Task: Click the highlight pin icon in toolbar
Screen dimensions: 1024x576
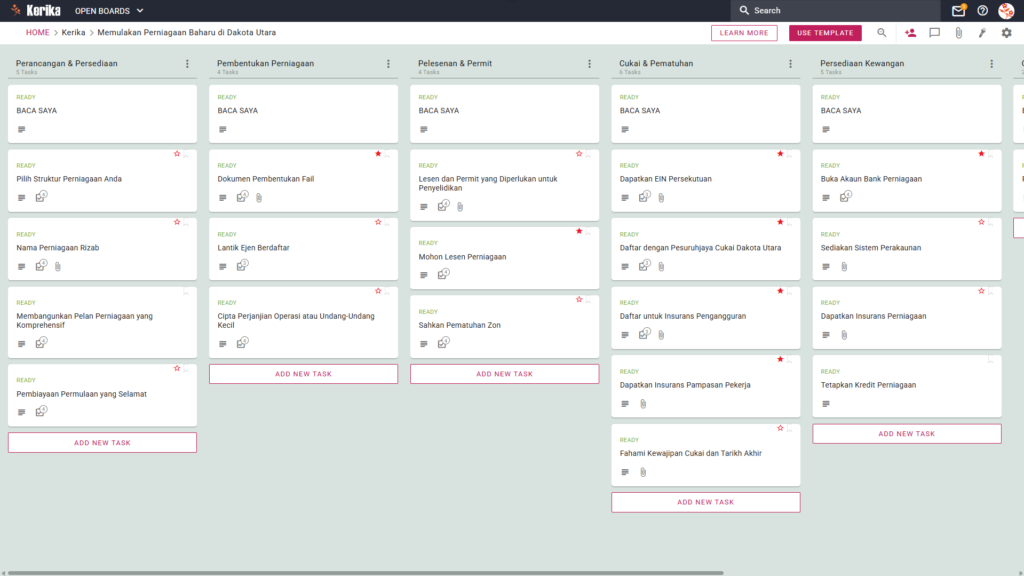Action: 982,33
